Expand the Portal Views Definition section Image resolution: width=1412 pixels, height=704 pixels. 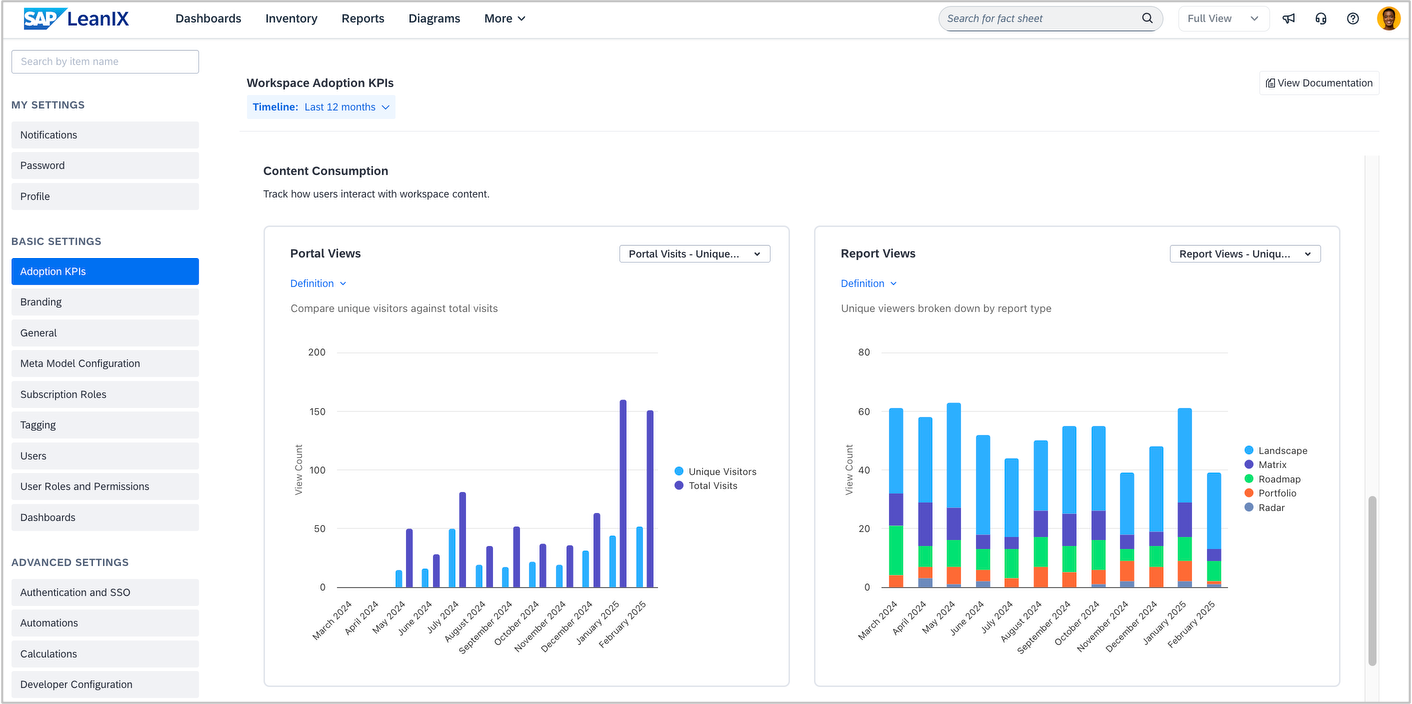coord(318,283)
